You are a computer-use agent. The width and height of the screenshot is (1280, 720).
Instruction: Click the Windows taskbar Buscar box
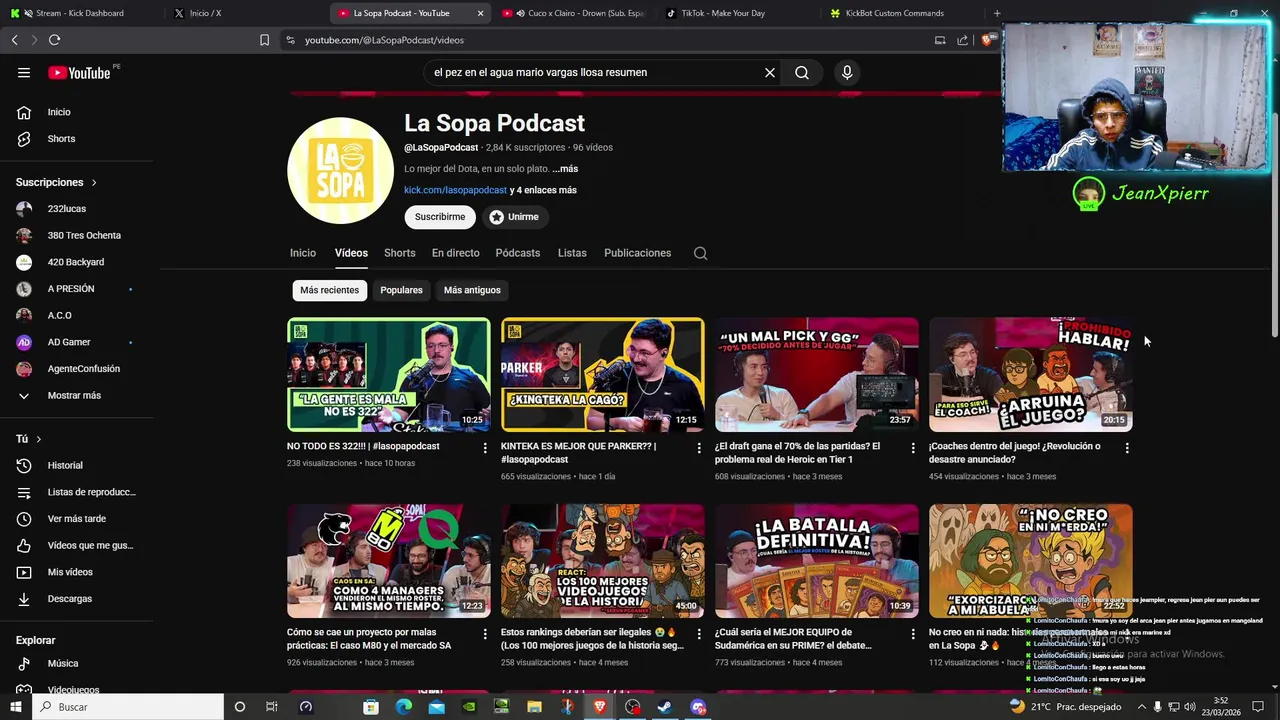point(127,707)
